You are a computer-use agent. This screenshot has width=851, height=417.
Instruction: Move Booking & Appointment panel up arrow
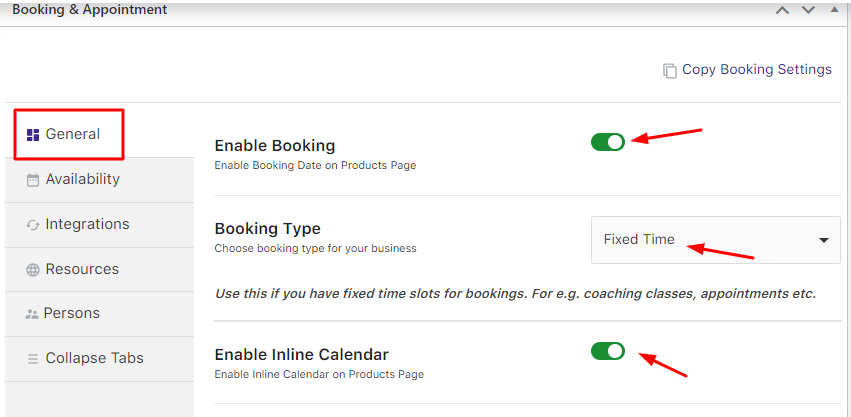pyautogui.click(x=782, y=10)
